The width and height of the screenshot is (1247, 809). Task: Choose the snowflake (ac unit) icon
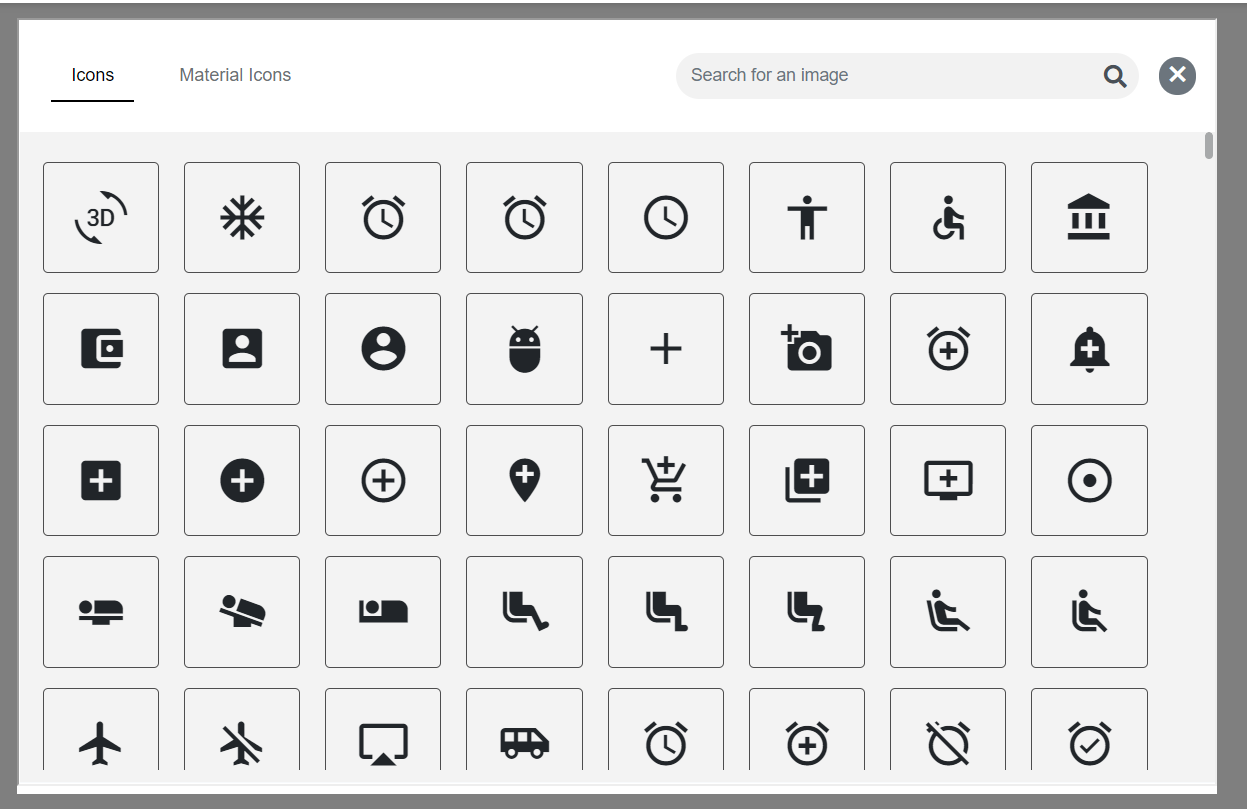(x=242, y=217)
